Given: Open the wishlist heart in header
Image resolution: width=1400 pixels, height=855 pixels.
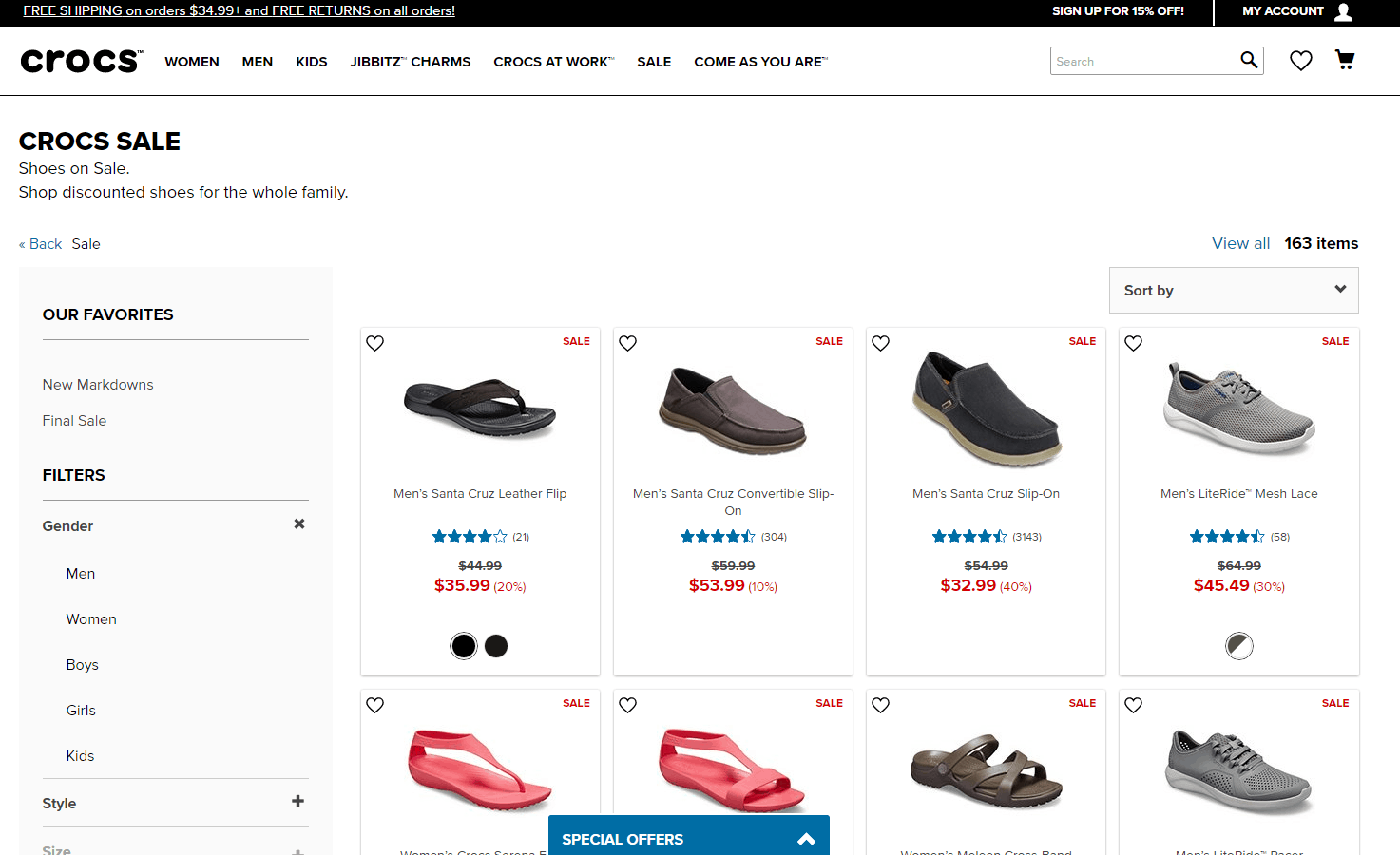Looking at the screenshot, I should point(1300,61).
